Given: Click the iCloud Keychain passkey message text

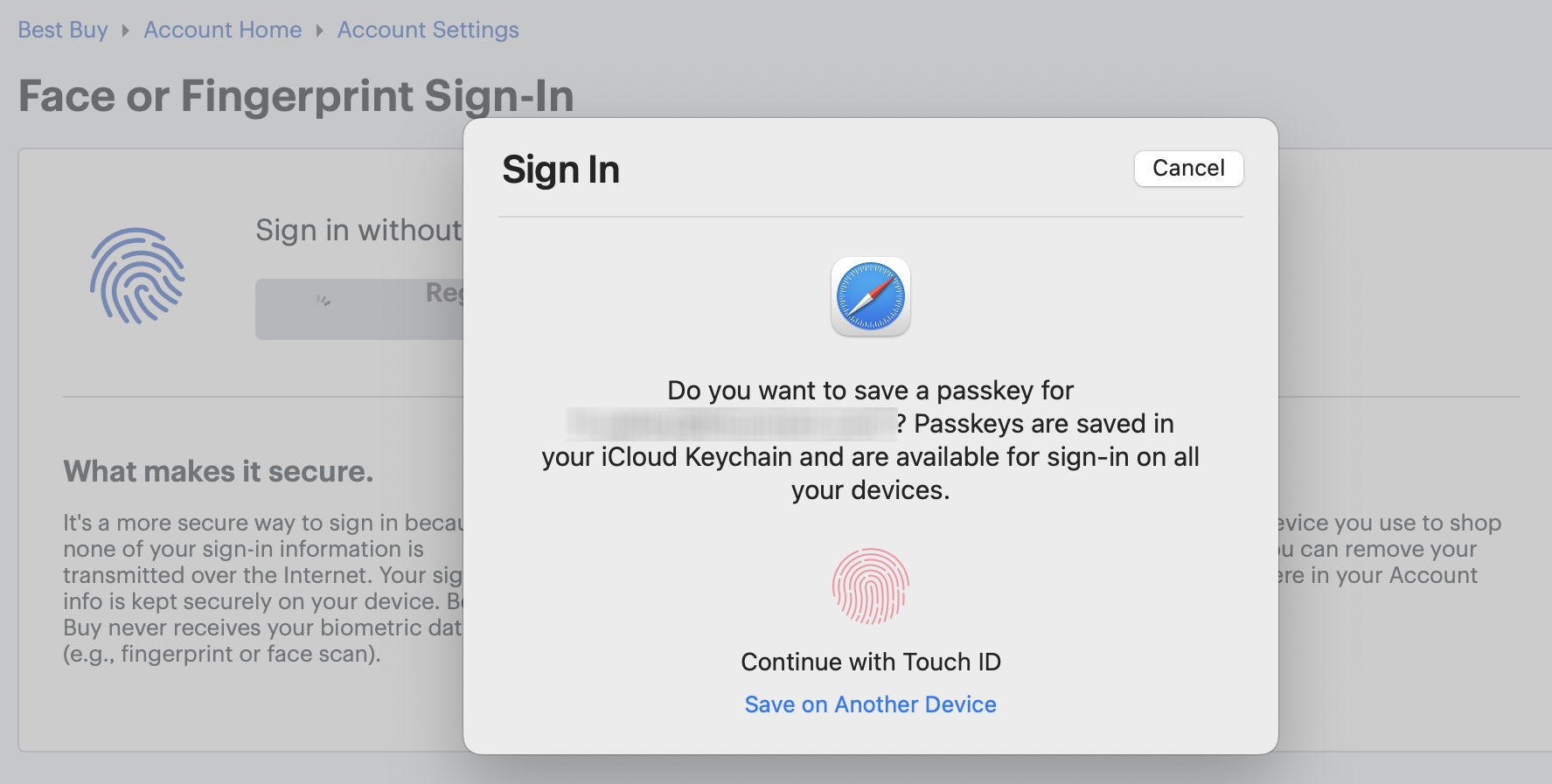Looking at the screenshot, I should [870, 457].
